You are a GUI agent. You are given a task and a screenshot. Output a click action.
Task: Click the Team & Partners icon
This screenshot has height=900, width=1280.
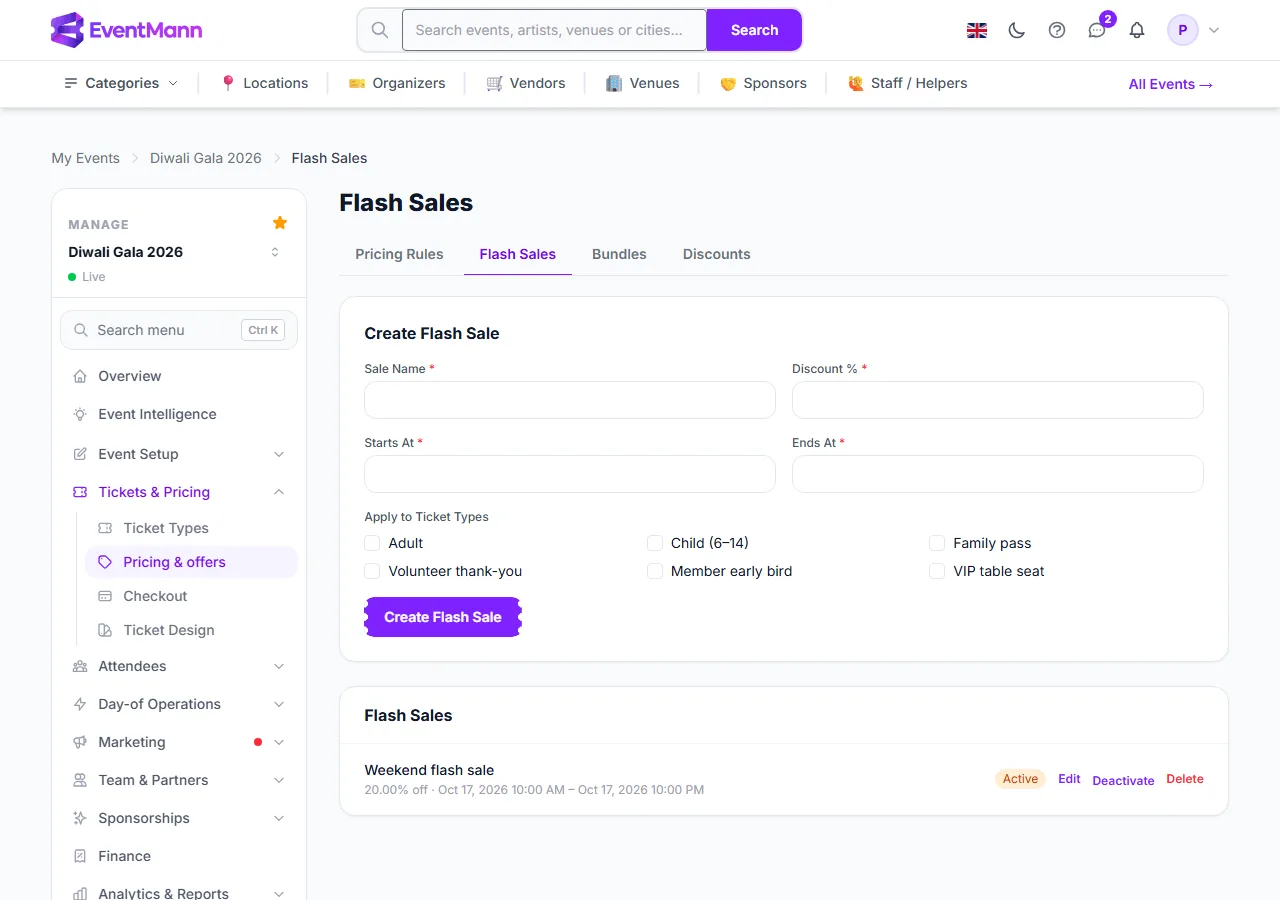[x=80, y=780]
